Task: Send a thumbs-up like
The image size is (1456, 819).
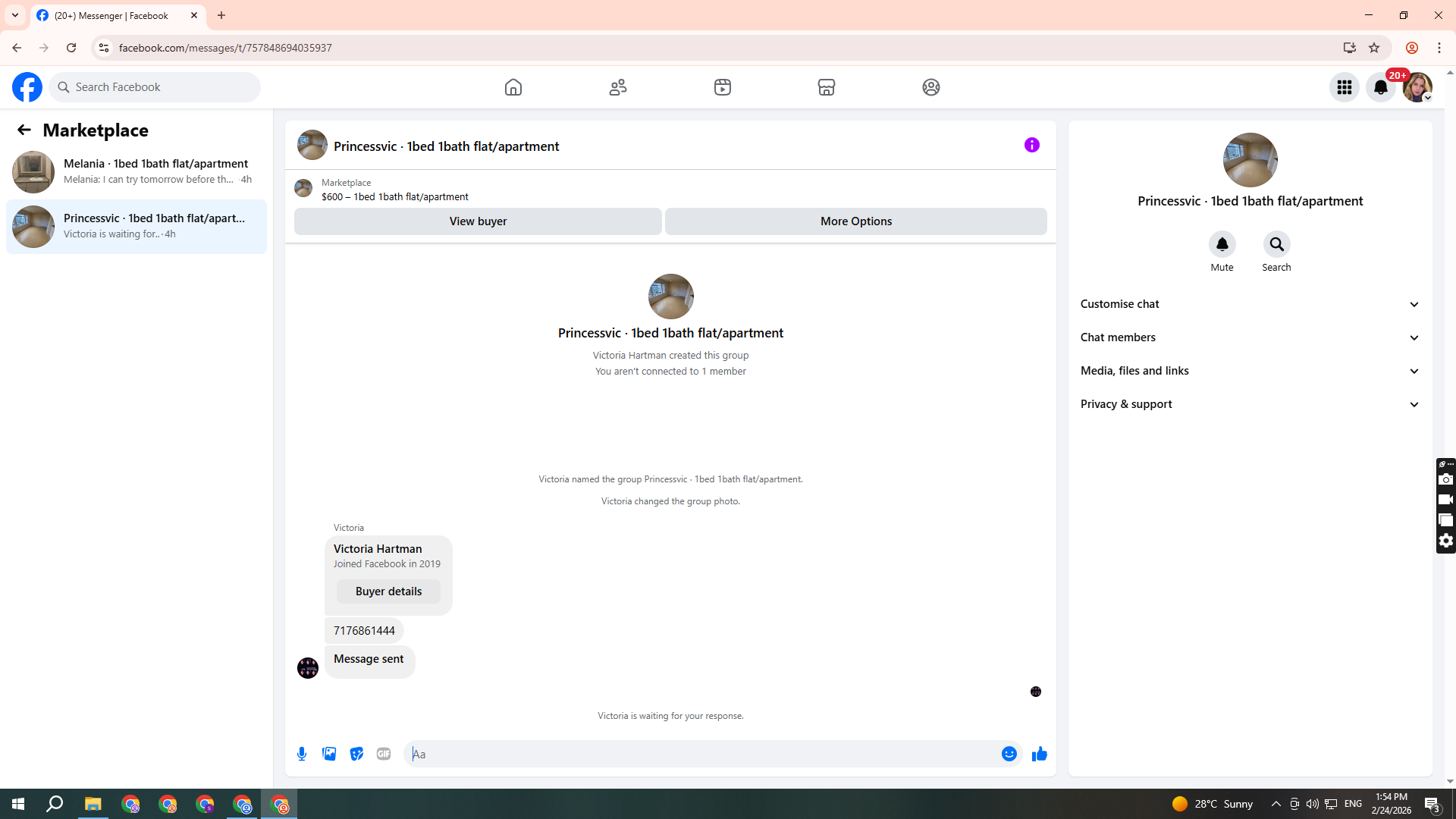Action: [1039, 754]
